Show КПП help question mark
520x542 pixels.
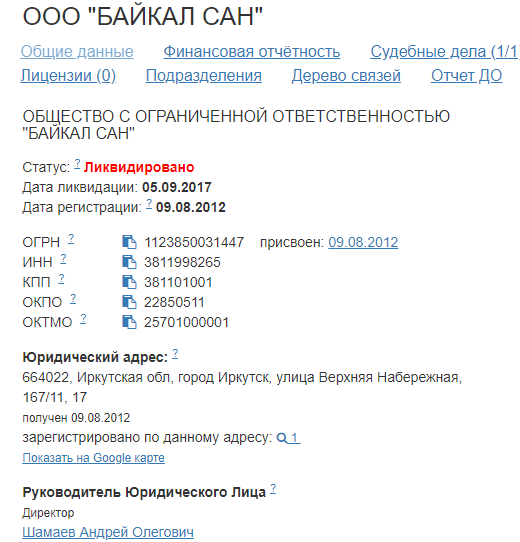[x=61, y=279]
